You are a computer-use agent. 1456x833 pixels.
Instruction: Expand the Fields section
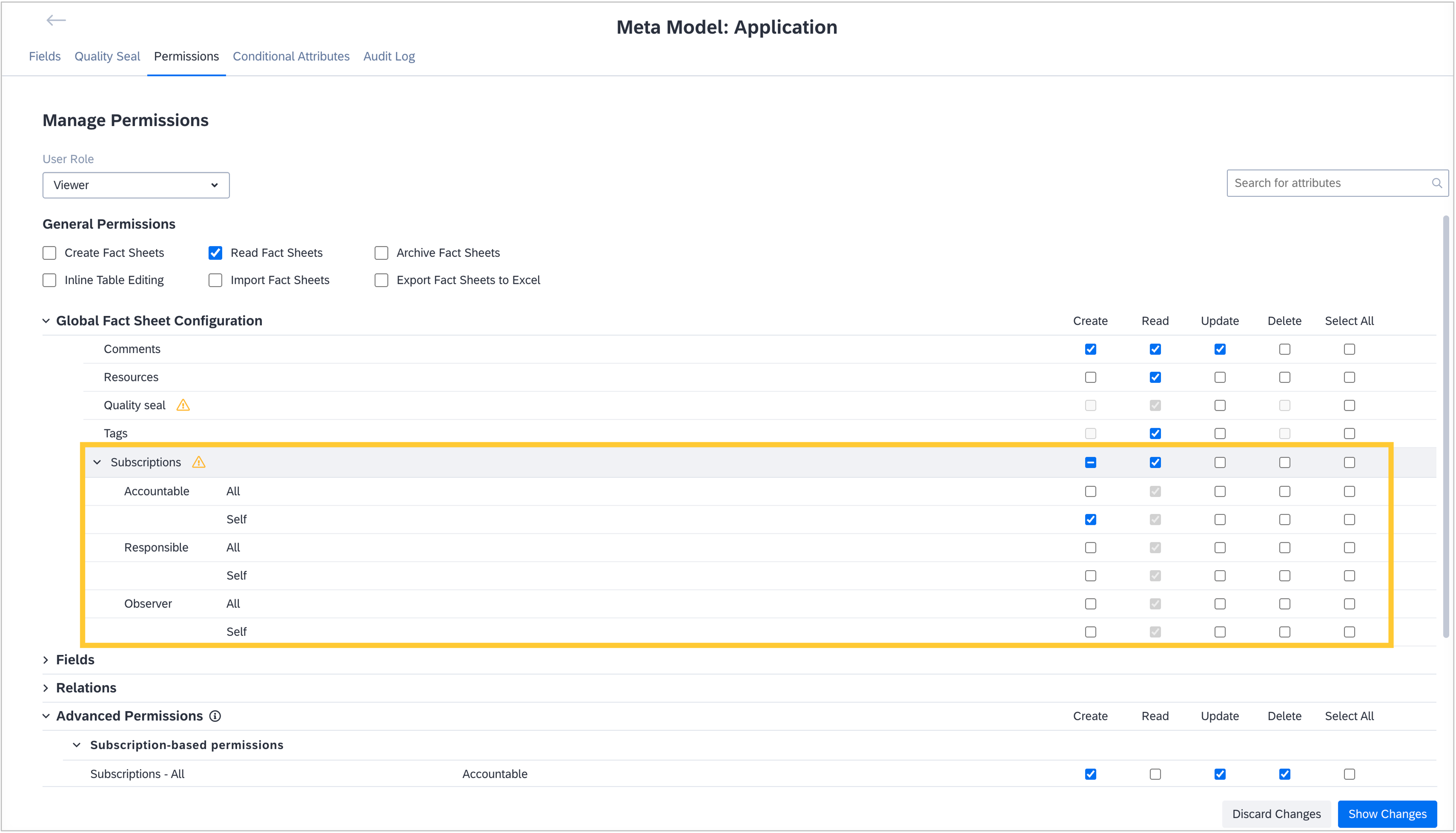pyautogui.click(x=46, y=660)
